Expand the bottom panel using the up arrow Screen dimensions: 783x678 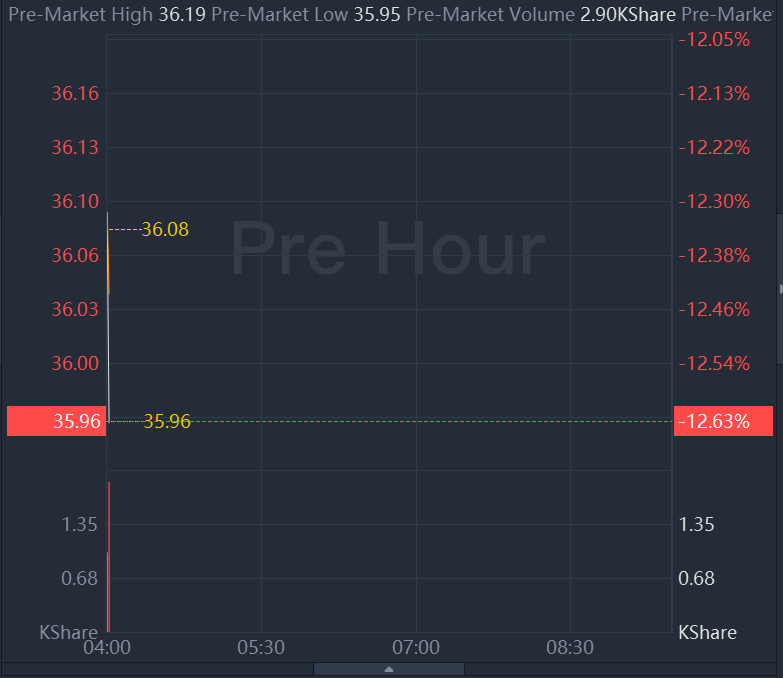388,669
